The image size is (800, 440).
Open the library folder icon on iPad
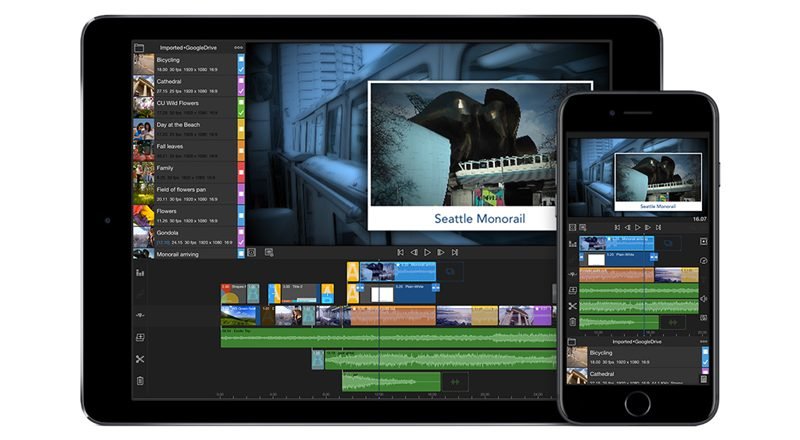click(139, 47)
